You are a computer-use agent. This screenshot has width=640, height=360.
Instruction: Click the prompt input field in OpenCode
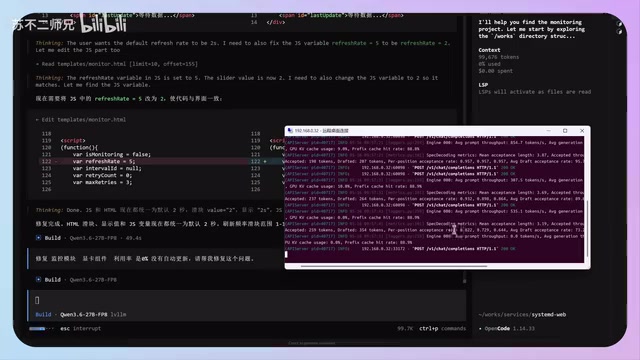click(247, 300)
